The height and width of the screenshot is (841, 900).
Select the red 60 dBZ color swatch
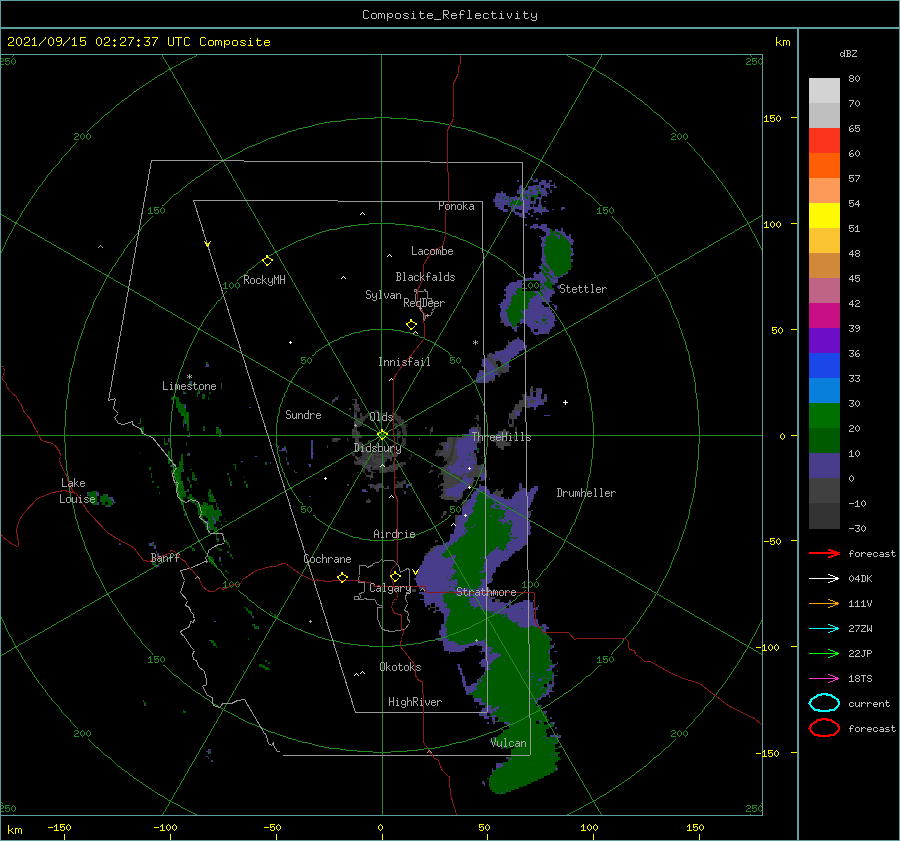[824, 141]
